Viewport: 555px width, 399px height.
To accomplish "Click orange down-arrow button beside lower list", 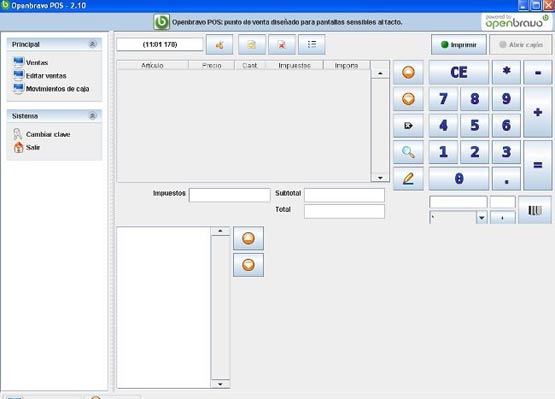I will (248, 265).
